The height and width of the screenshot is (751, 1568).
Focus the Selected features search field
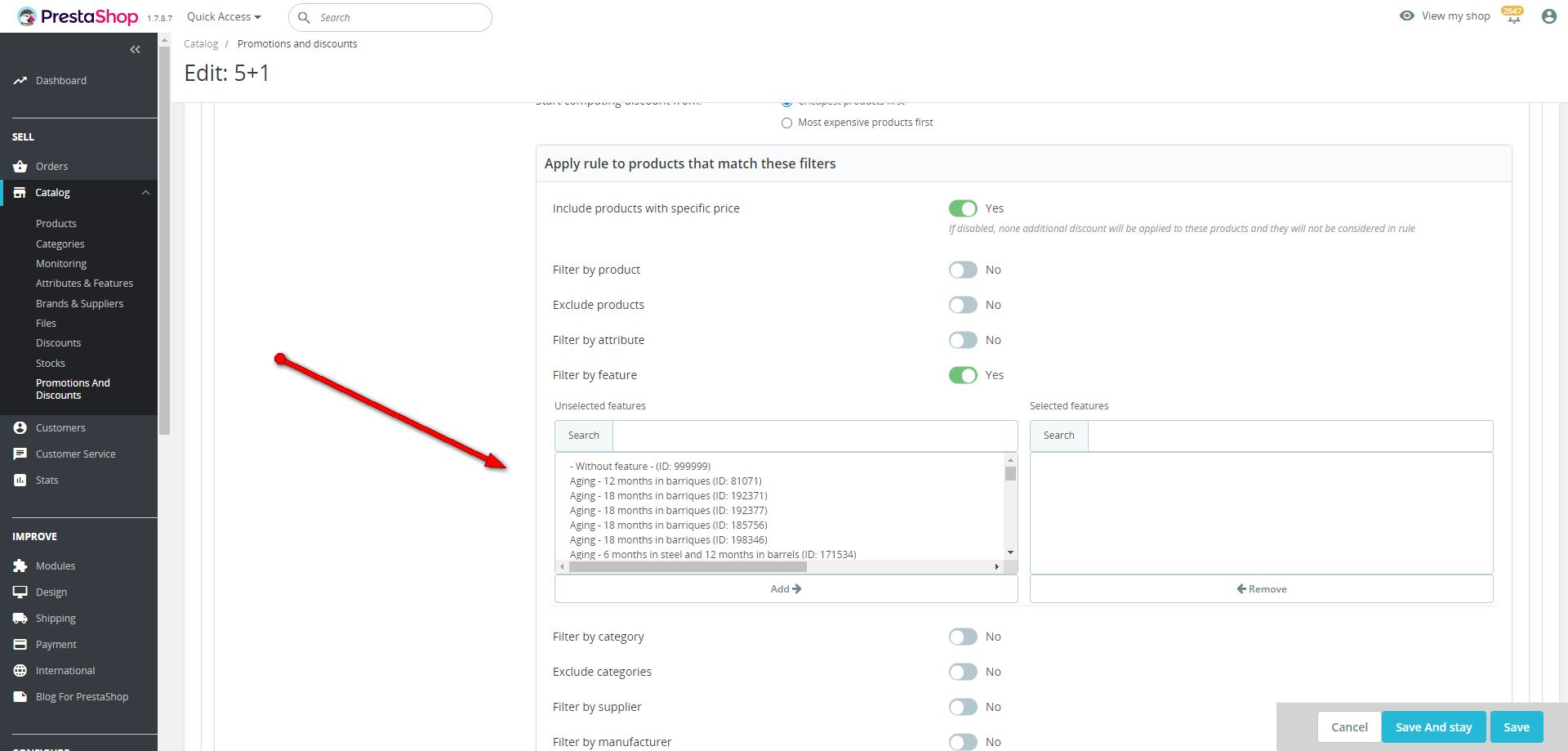coord(1290,436)
